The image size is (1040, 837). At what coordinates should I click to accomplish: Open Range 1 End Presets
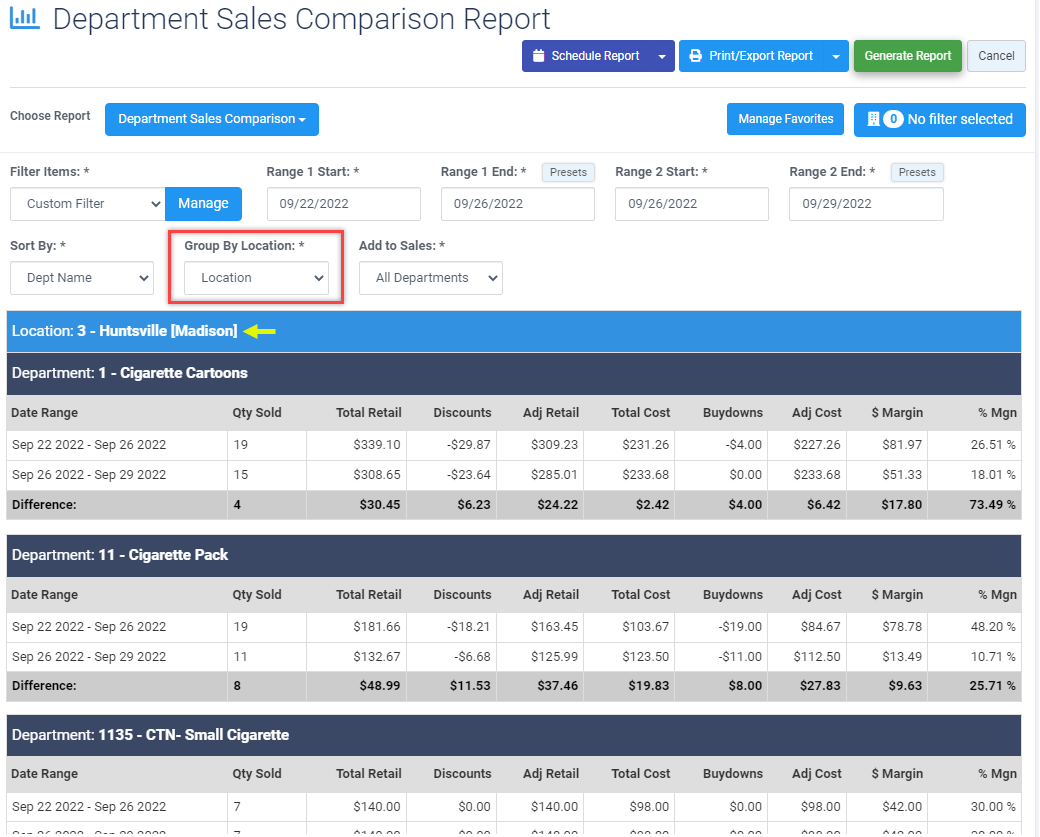pyautogui.click(x=568, y=172)
